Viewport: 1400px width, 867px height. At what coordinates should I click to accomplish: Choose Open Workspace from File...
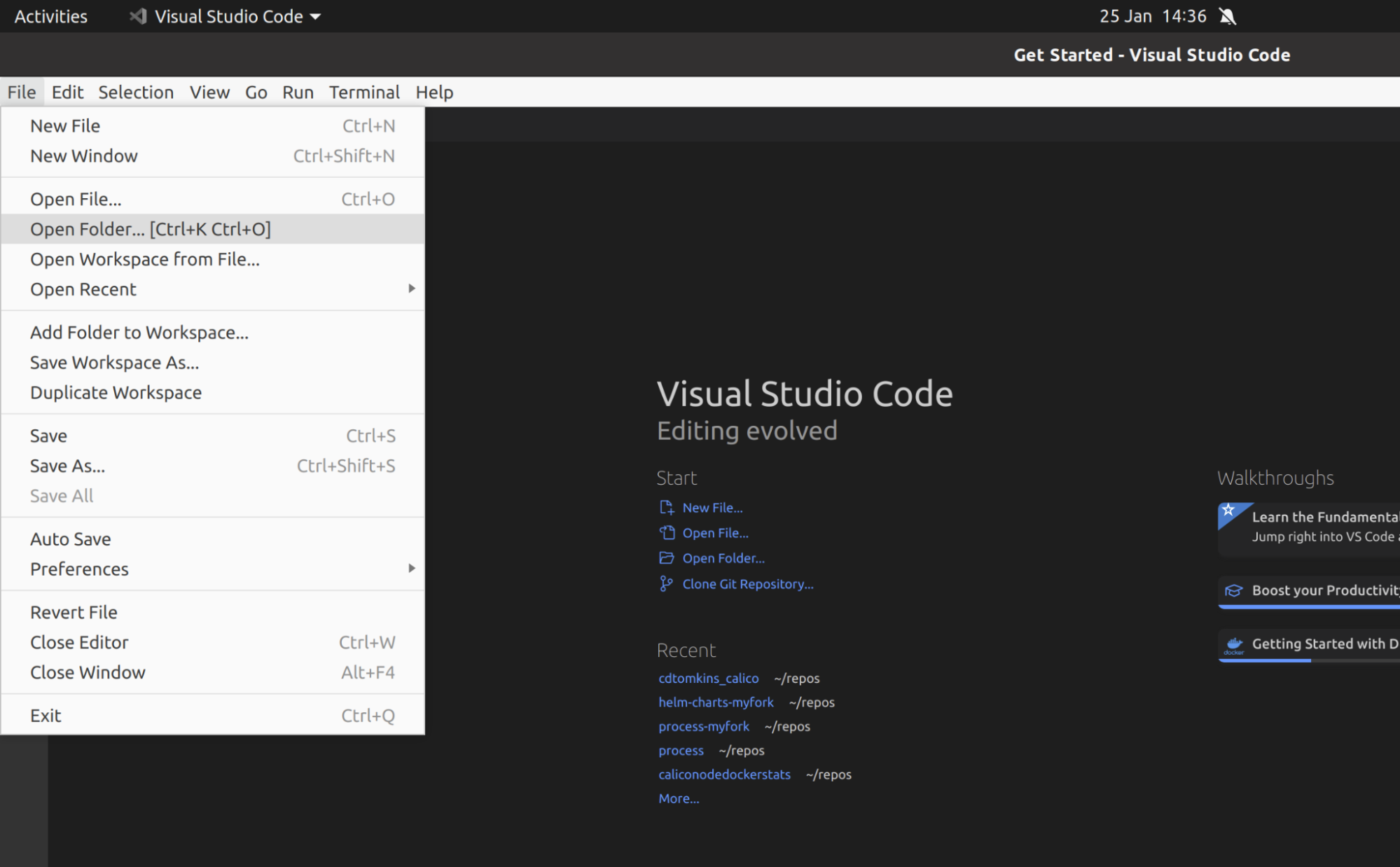(x=212, y=260)
